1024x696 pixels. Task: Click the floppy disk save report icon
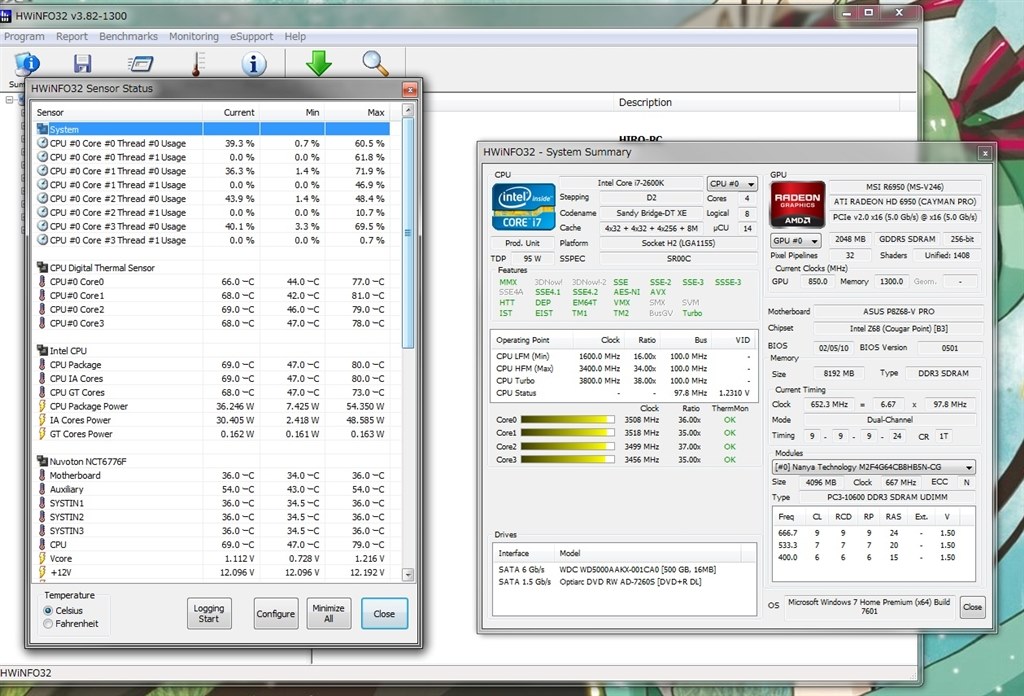(83, 63)
